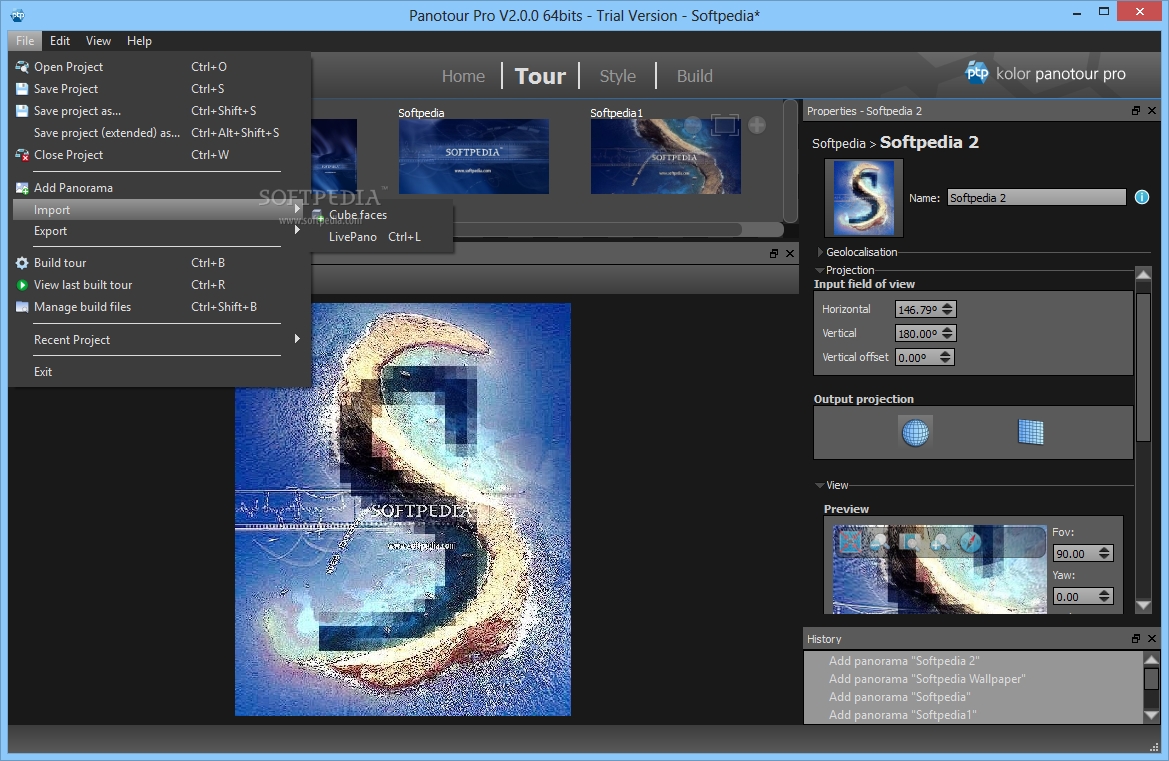Click the Build tour gear icon
Viewport: 1169px width, 761px height.
[x=22, y=262]
